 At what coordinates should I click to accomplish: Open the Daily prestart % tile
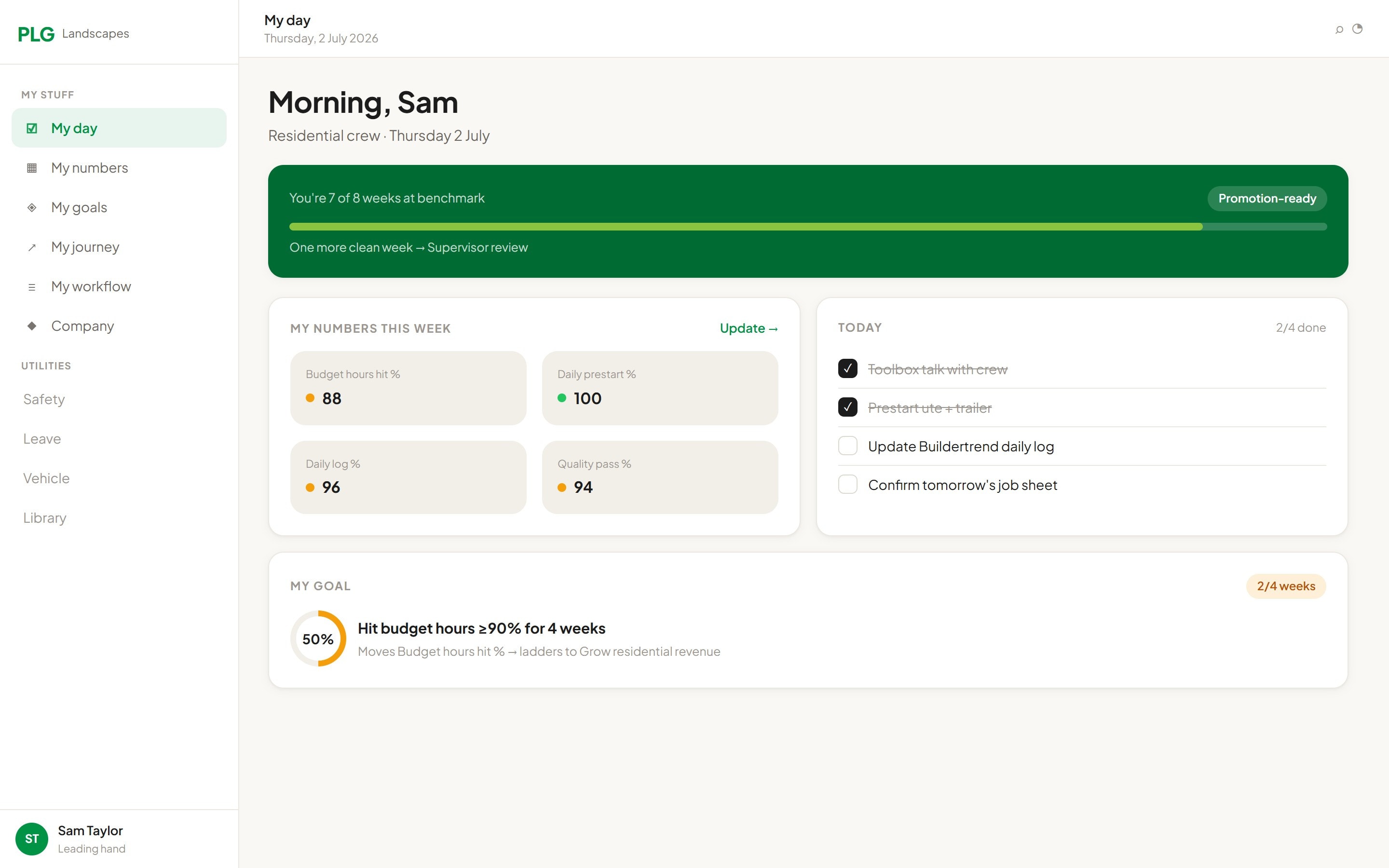click(660, 388)
